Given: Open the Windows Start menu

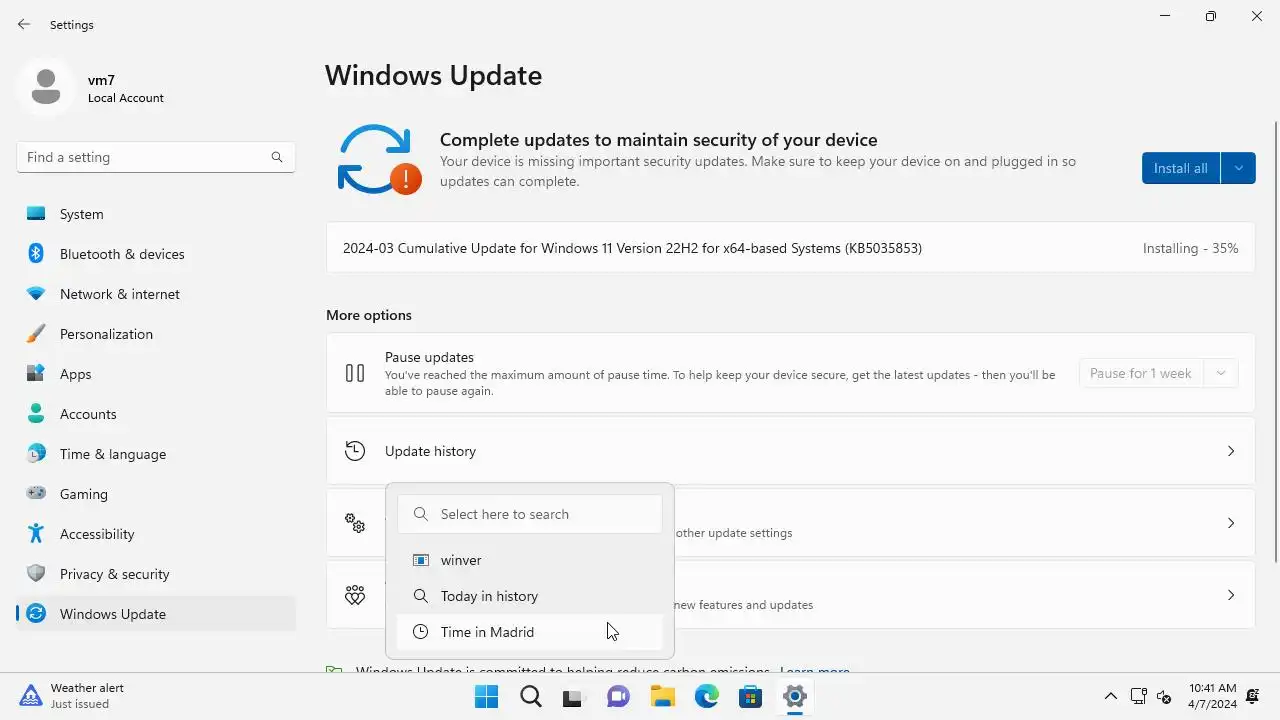Looking at the screenshot, I should point(486,696).
